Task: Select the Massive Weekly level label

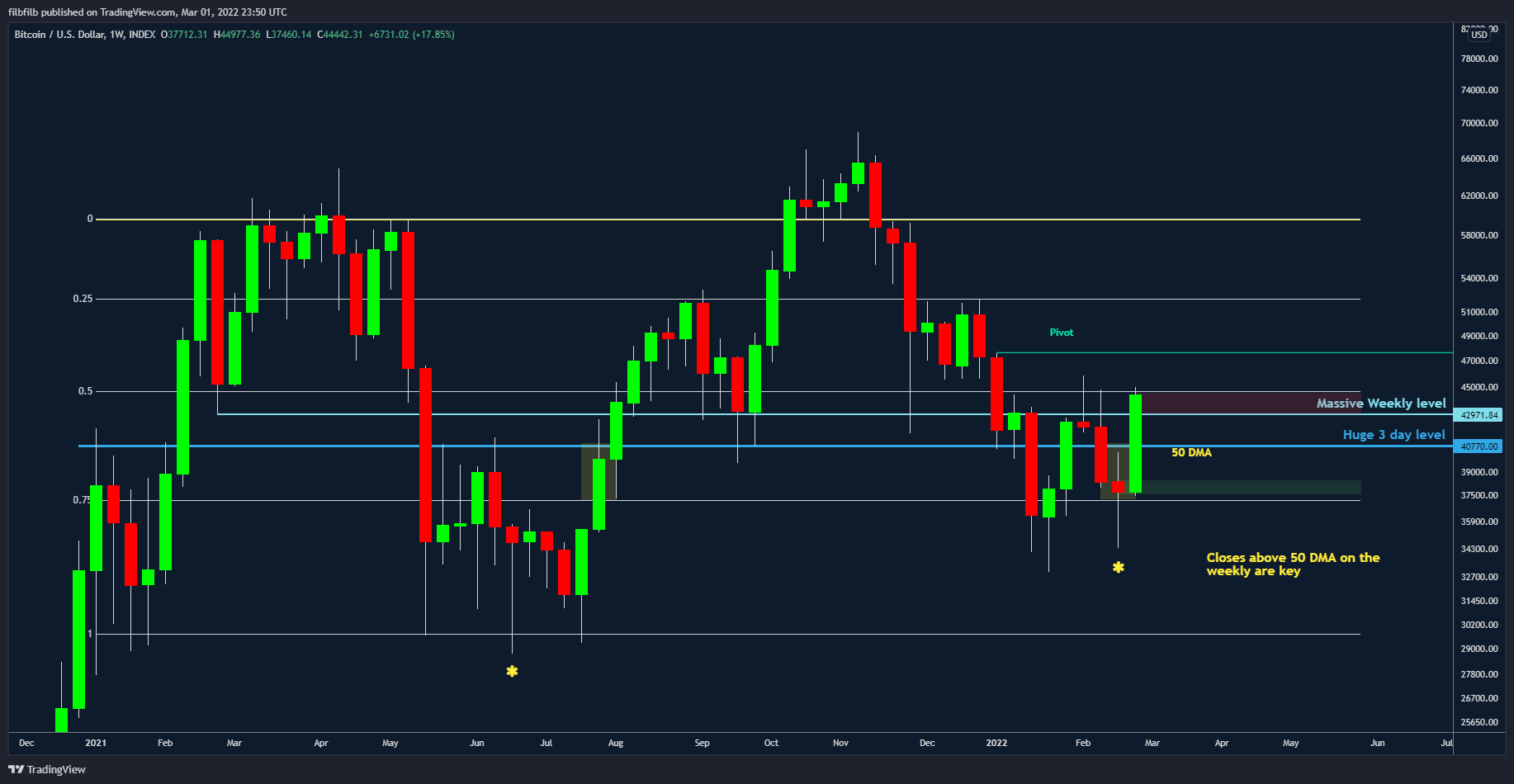Action: coord(1380,404)
